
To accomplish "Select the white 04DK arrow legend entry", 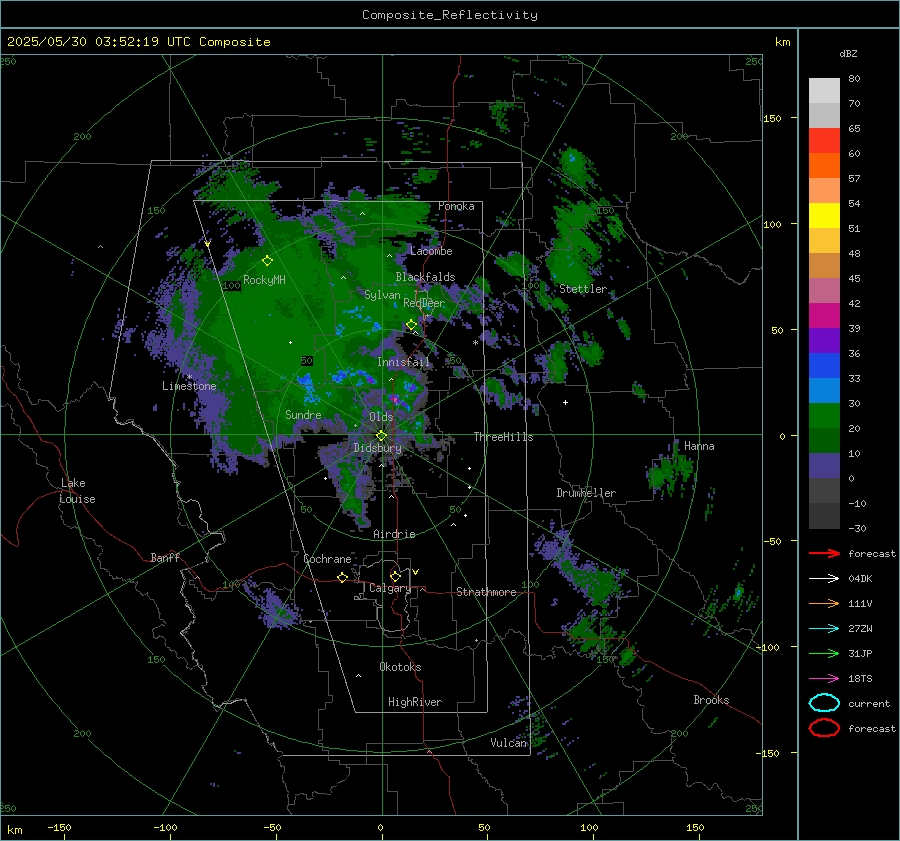I will [x=824, y=578].
